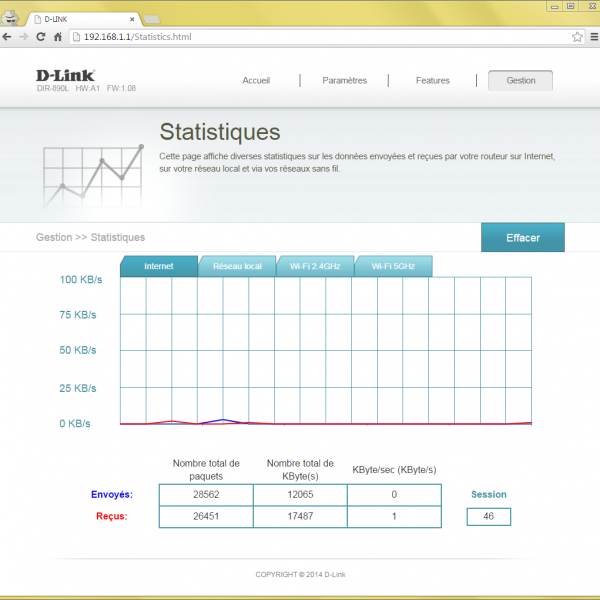Open the Chrome hamburger menu
This screenshot has height=600, width=600.
click(592, 37)
